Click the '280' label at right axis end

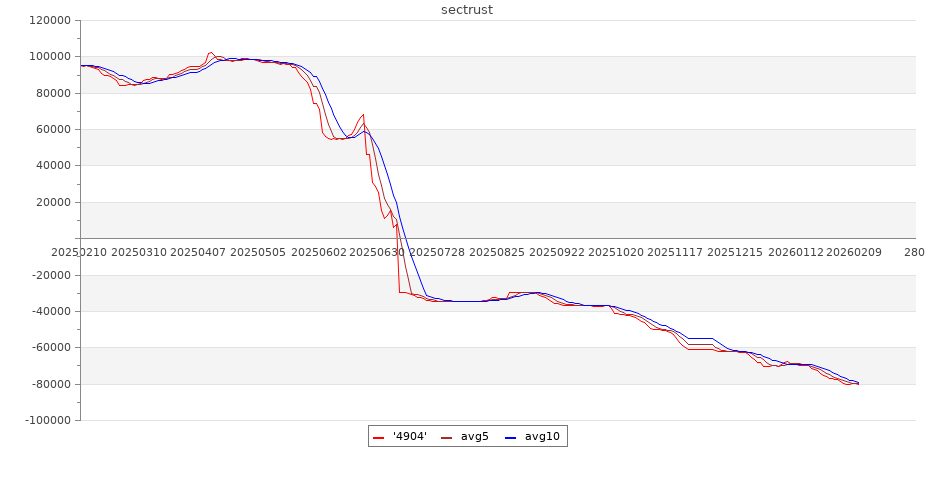(x=914, y=253)
